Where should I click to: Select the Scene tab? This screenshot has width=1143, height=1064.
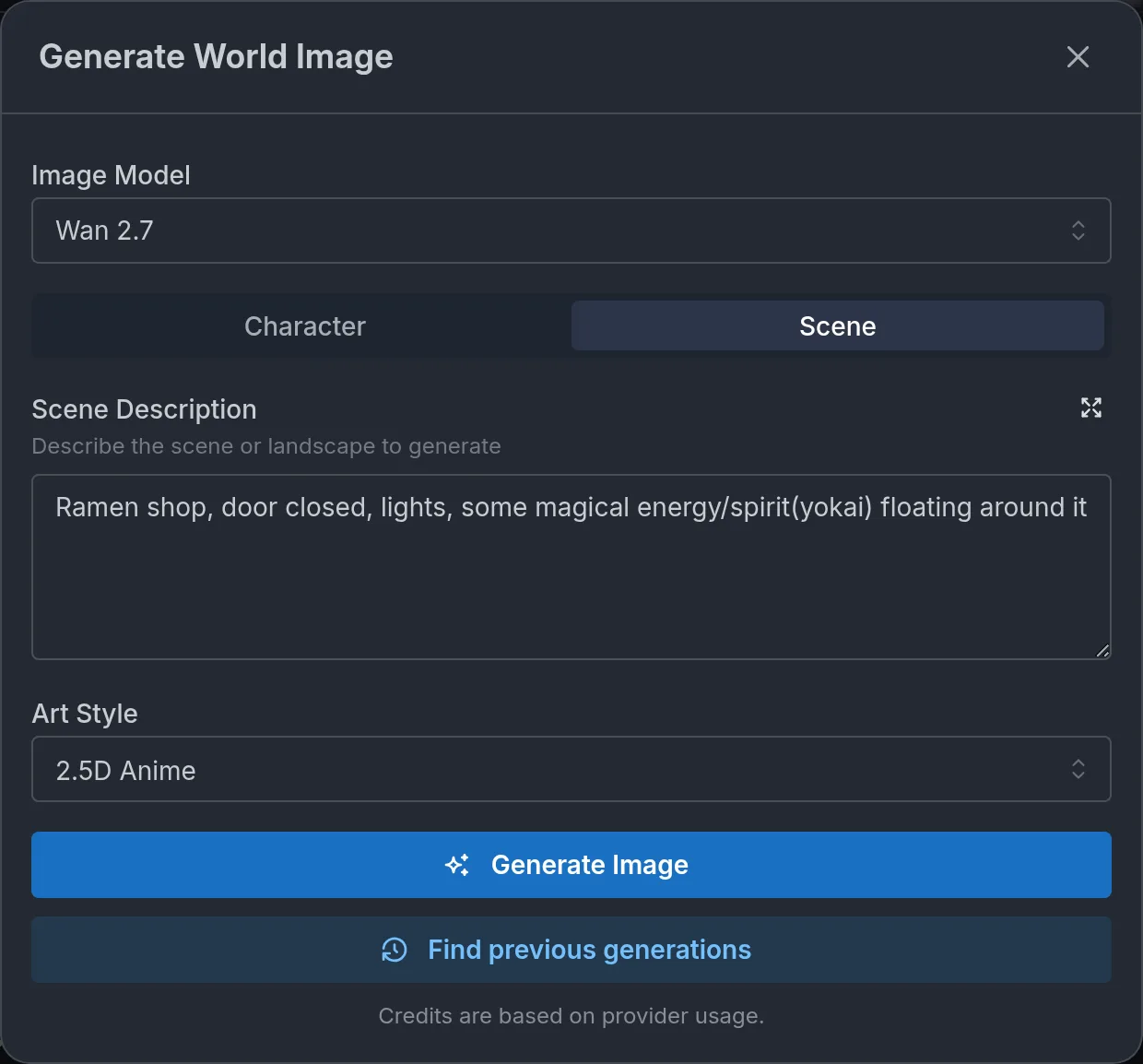click(838, 325)
